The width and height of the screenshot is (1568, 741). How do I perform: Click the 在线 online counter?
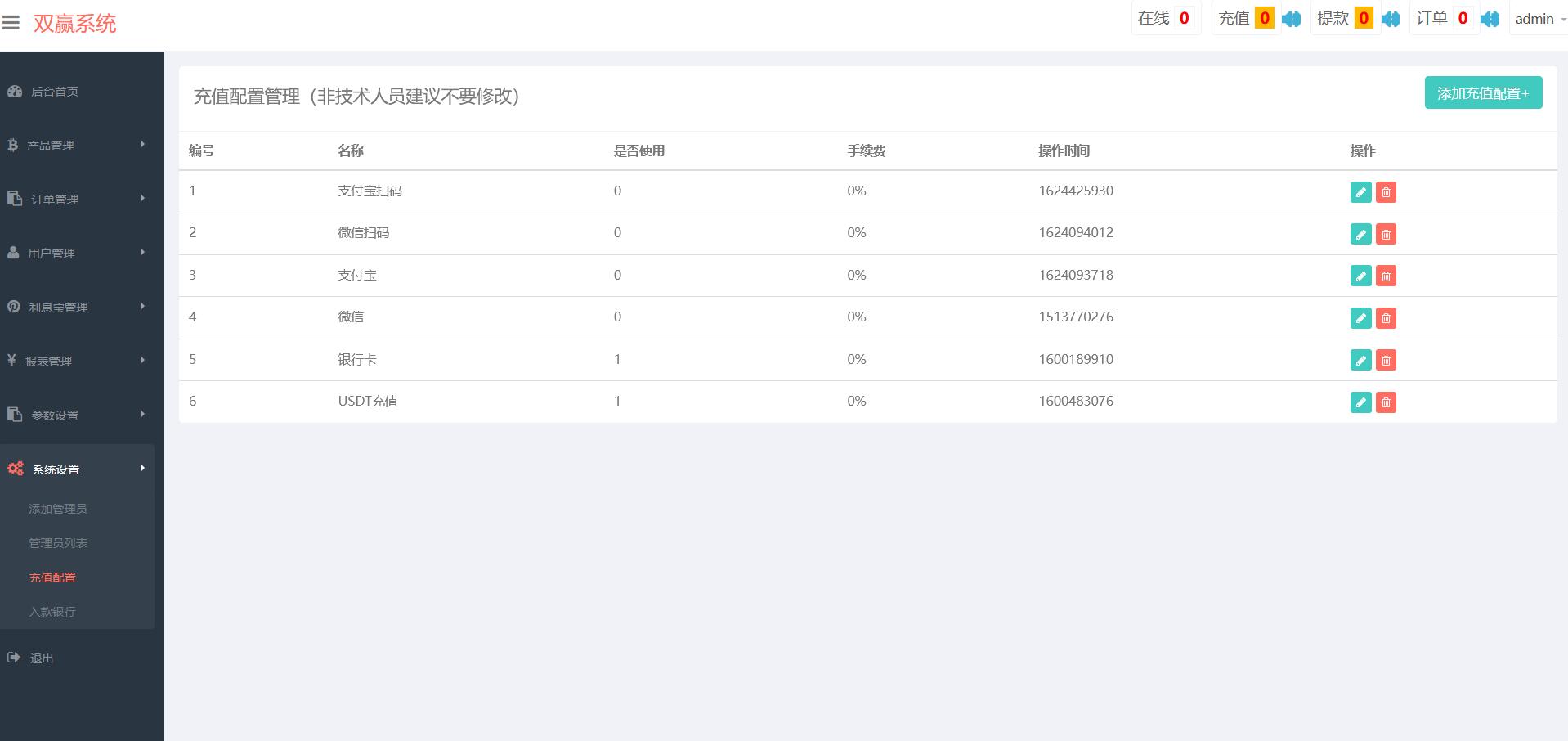(x=1165, y=18)
